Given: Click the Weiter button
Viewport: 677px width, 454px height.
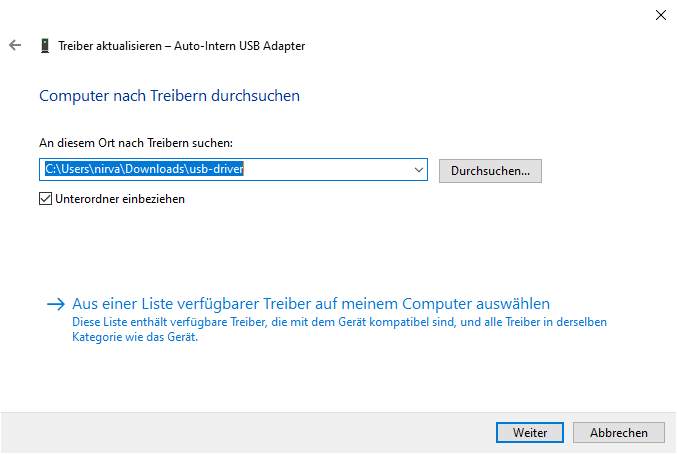Looking at the screenshot, I should (x=530, y=433).
